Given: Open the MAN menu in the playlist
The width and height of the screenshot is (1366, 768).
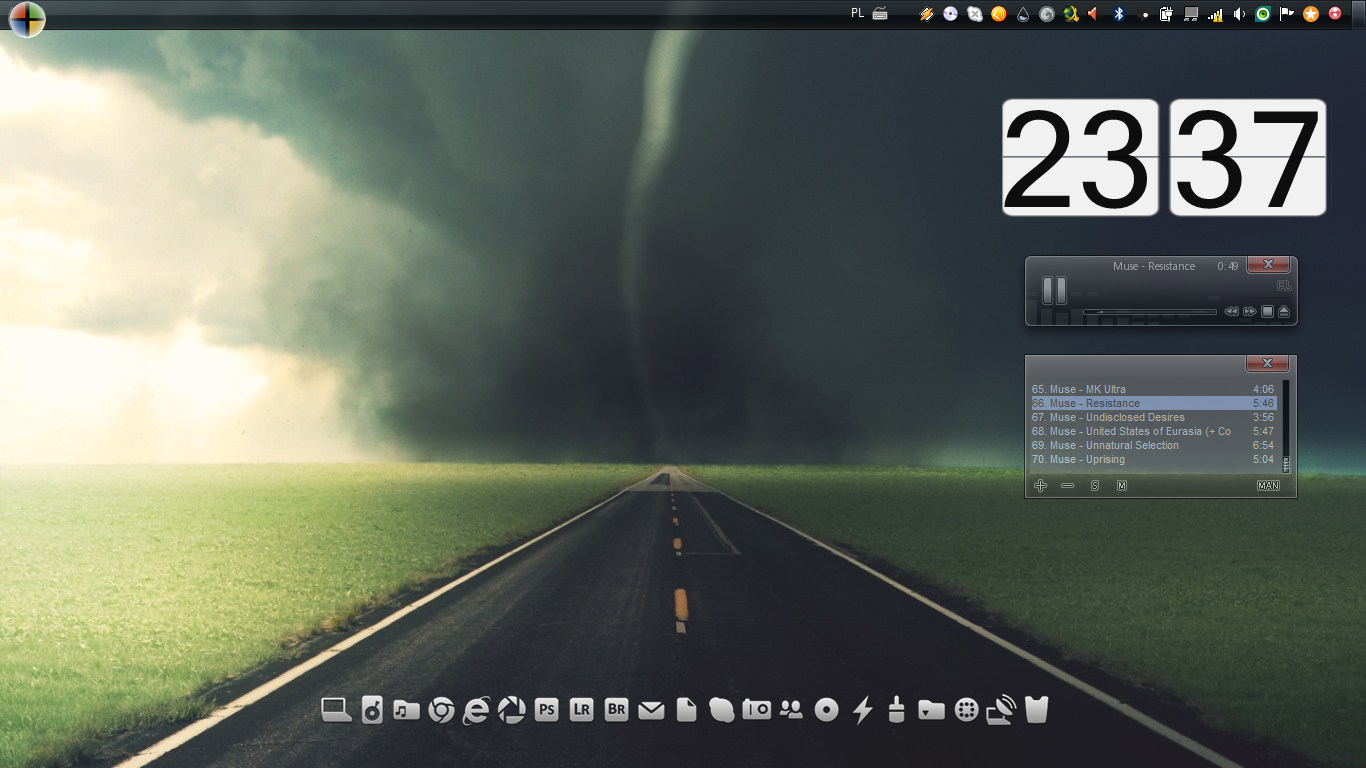Looking at the screenshot, I should pyautogui.click(x=1268, y=486).
